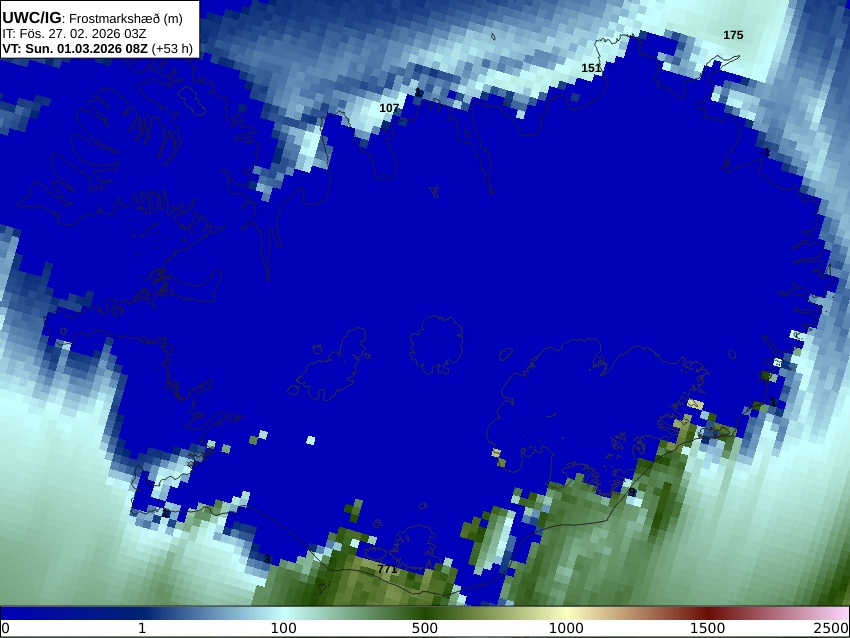
Task: Click the map value label "771"
Action: click(x=387, y=569)
